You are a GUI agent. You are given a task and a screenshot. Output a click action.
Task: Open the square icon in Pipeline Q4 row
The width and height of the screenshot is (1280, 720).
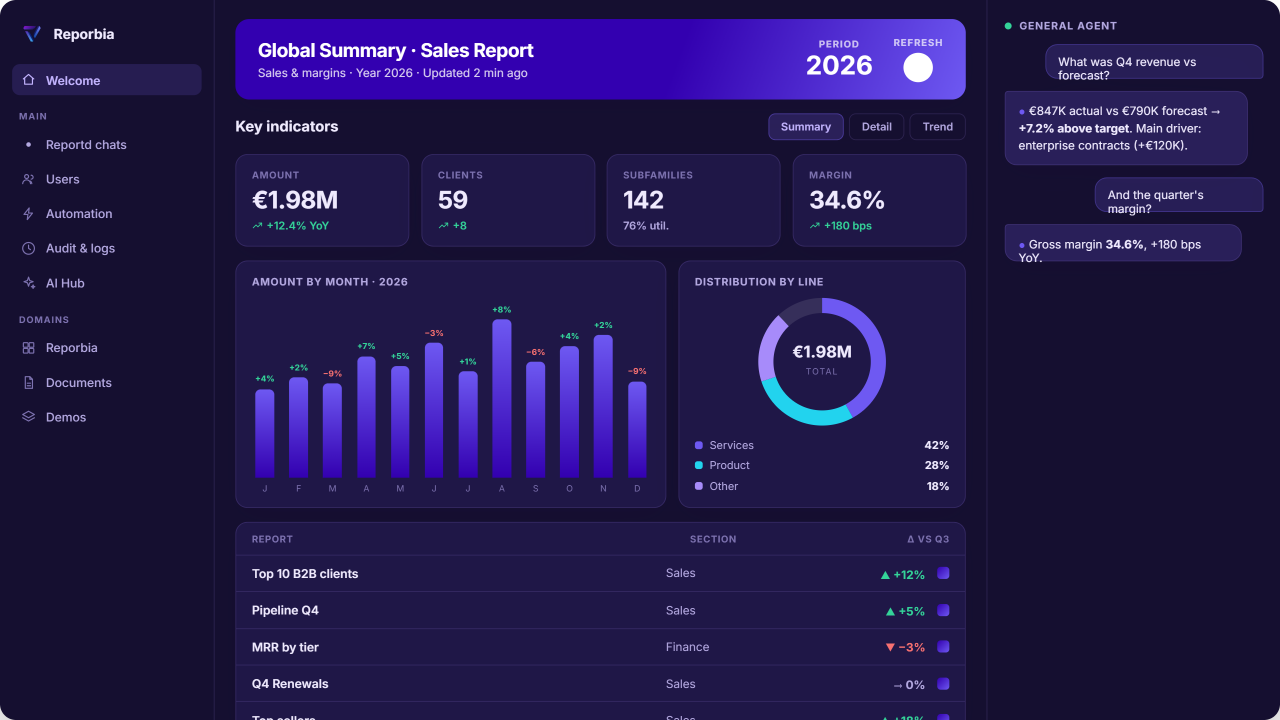pos(943,610)
